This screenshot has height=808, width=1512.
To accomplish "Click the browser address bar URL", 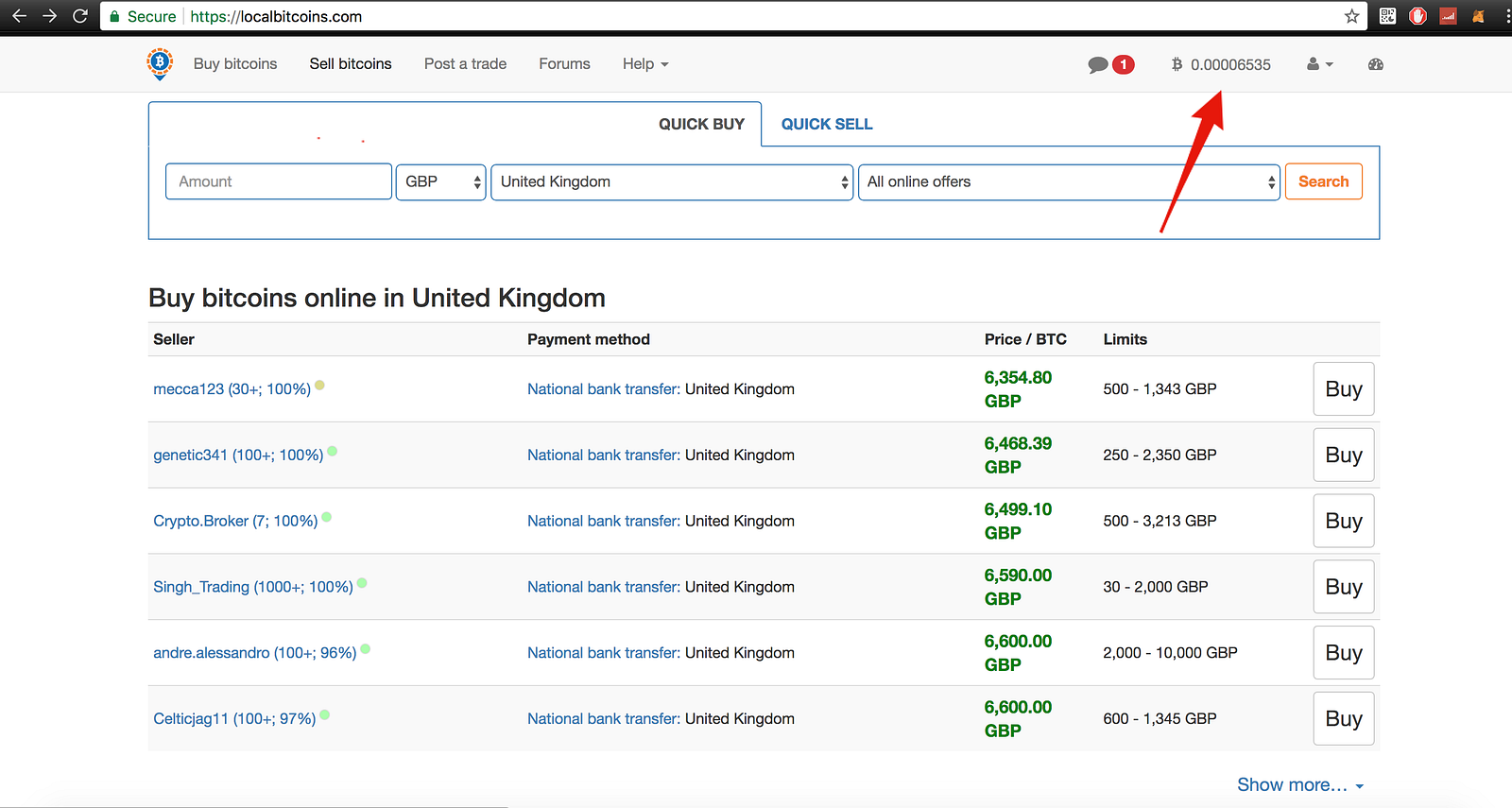I will 276,16.
